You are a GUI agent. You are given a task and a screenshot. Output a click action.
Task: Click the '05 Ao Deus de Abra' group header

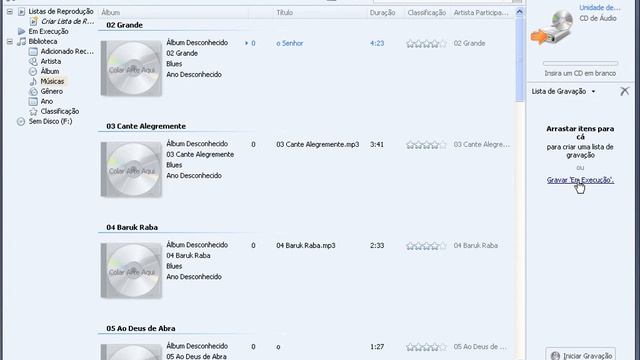141,329
